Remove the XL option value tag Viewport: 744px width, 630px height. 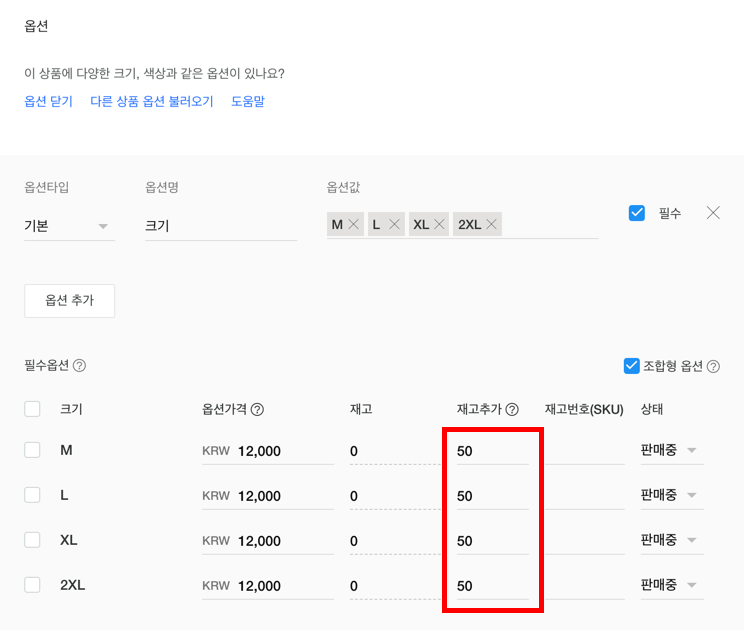pyautogui.click(x=439, y=225)
